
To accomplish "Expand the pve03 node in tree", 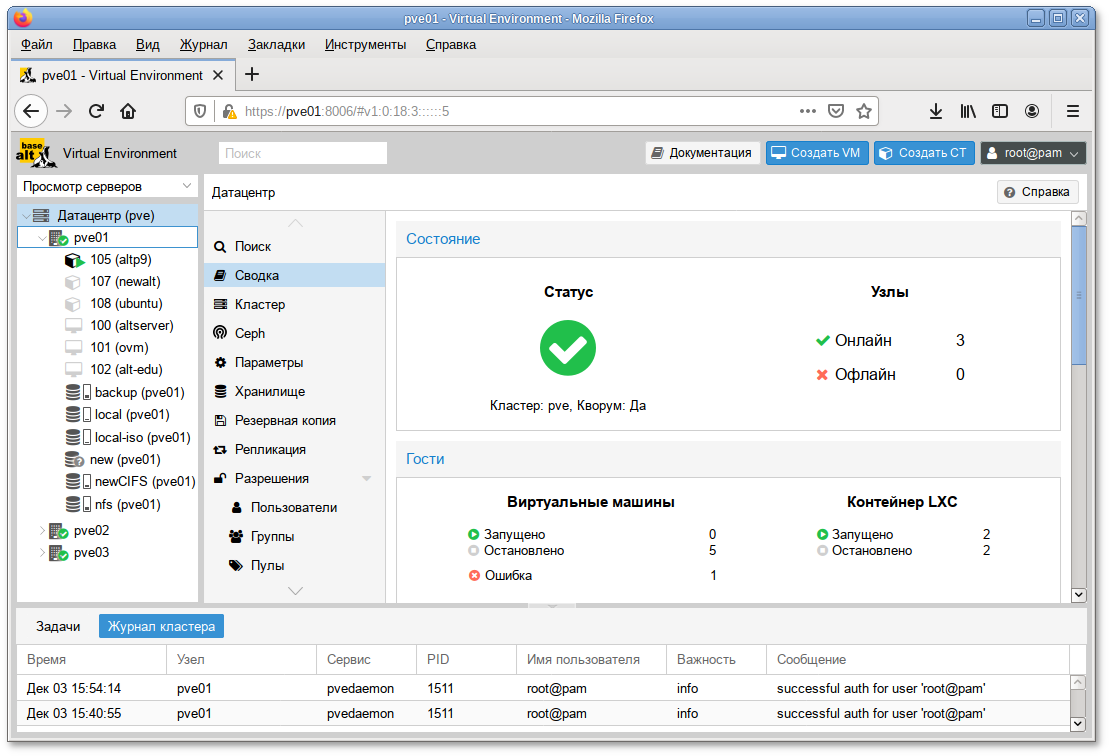I will pos(42,552).
